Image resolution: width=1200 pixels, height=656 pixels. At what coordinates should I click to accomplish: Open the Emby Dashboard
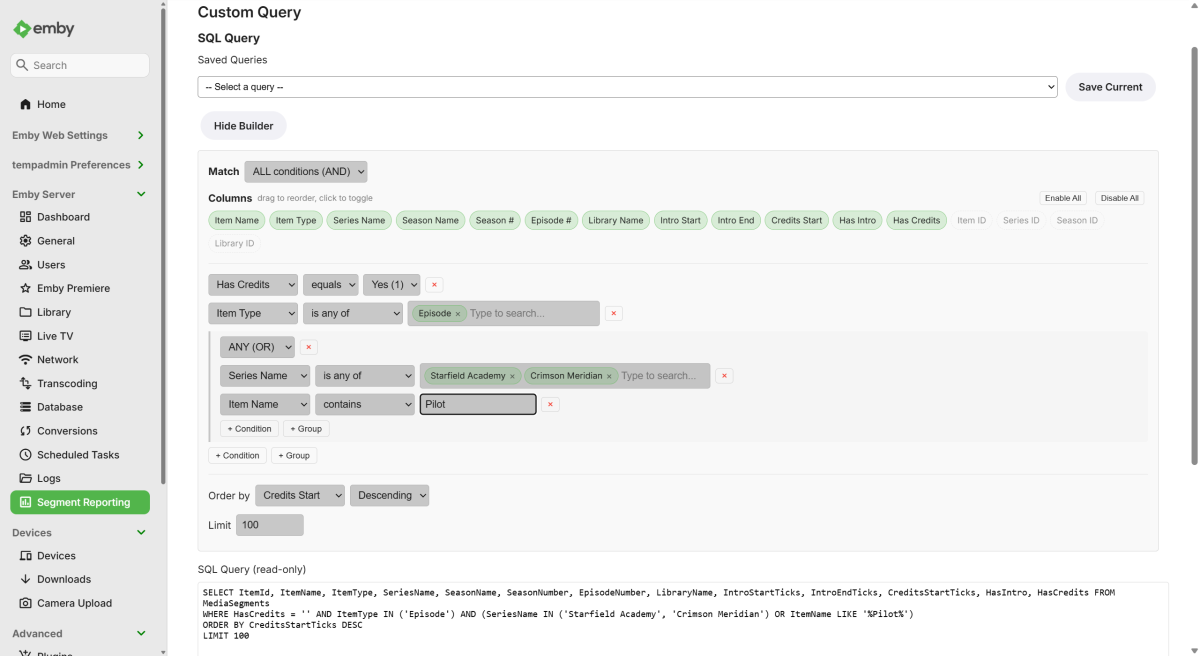coord(60,216)
